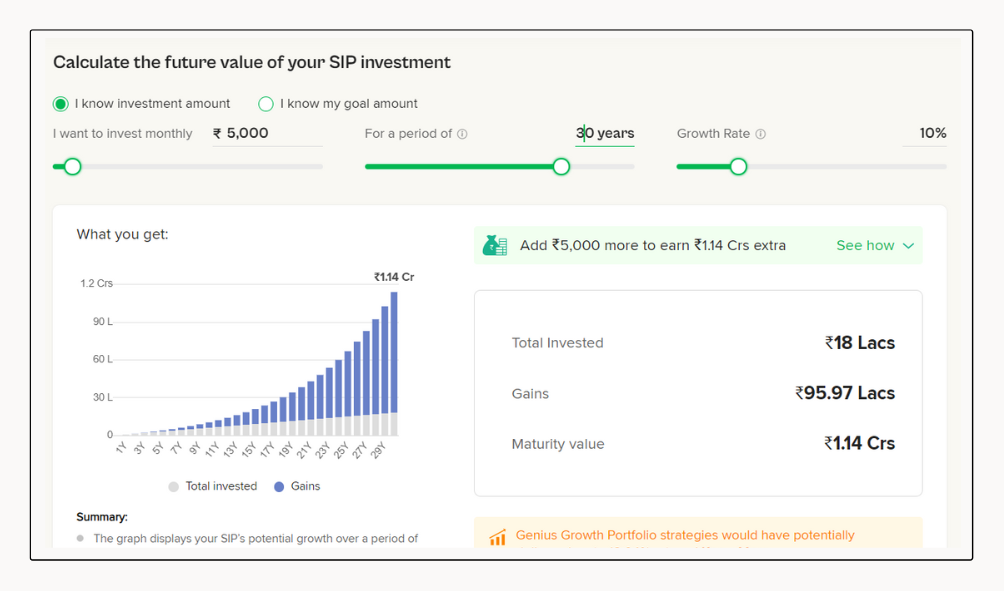Expand the 'See how' chevron arrow
This screenshot has width=1004, height=591.
click(908, 246)
